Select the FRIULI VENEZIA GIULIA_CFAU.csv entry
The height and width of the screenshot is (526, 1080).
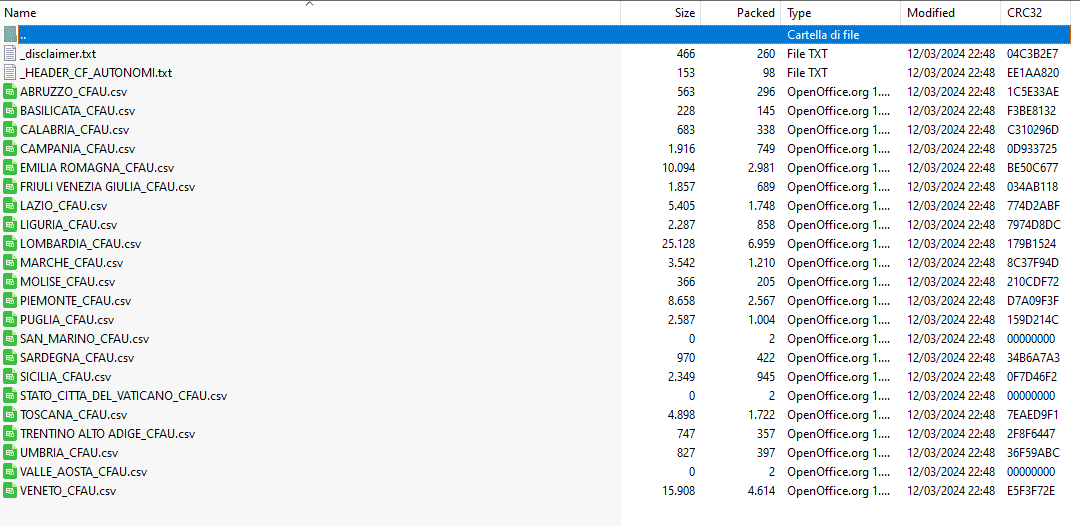[x=107, y=187]
